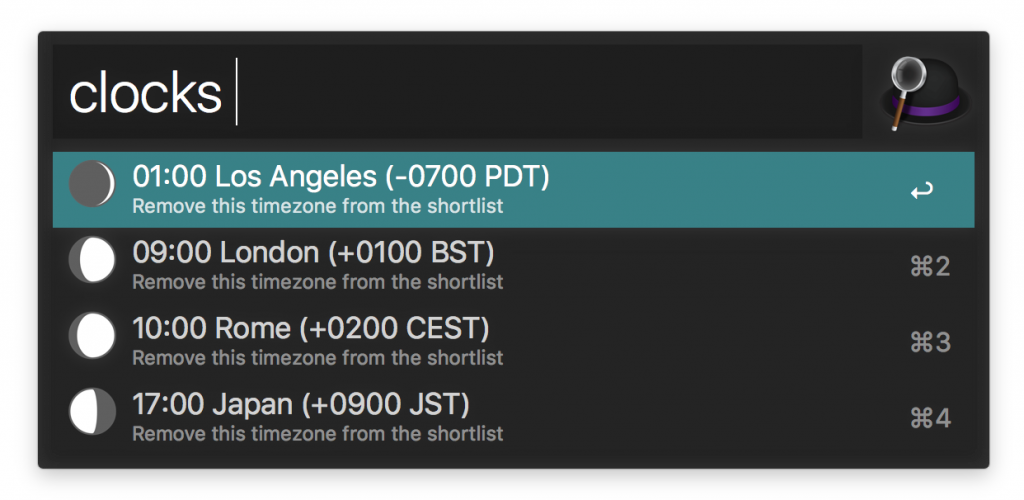Click the ⌘2 shortcut hint
This screenshot has height=500, width=1024.
[x=930, y=267]
